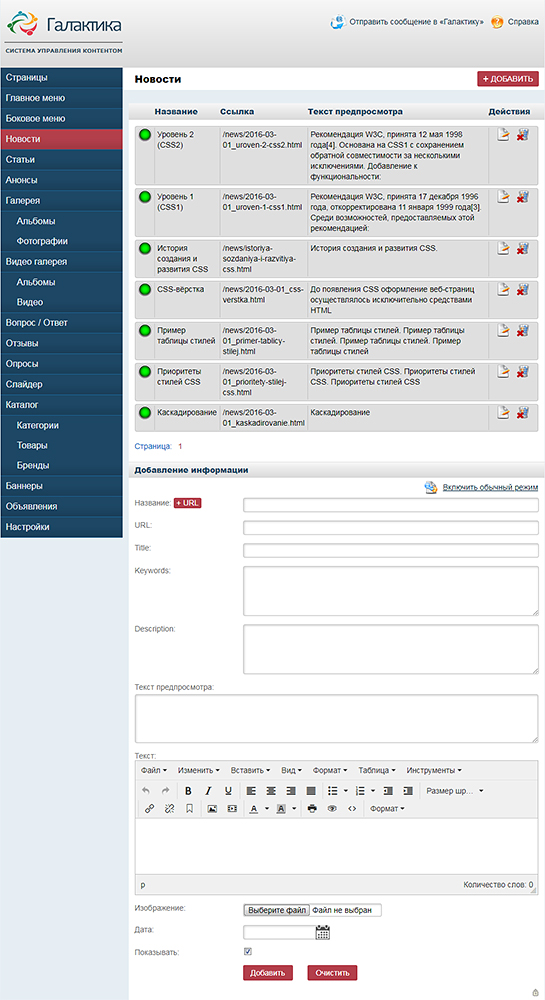Click the 'Выберите файл' upload button
The height and width of the screenshot is (1000, 545).
[x=277, y=910]
